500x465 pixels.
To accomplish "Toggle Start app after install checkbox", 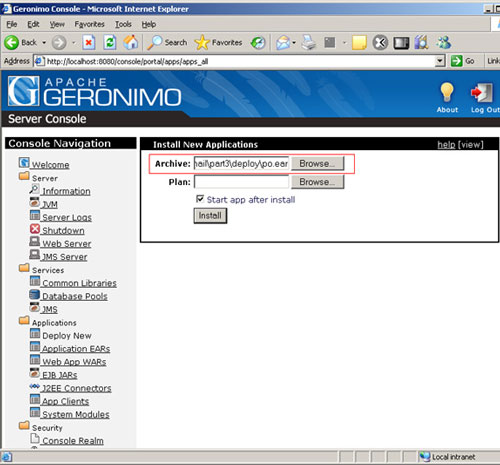I will [x=200, y=199].
